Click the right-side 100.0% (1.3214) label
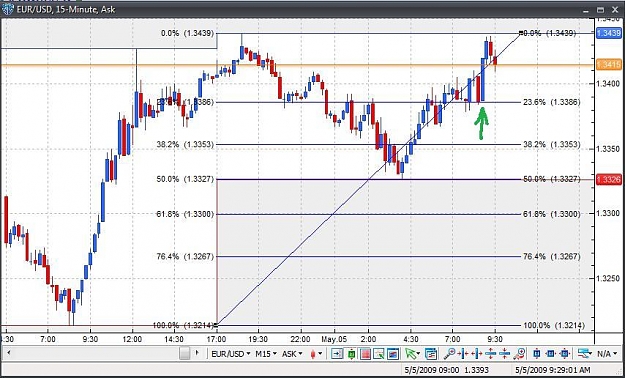Image resolution: width=625 pixels, height=378 pixels. point(554,326)
